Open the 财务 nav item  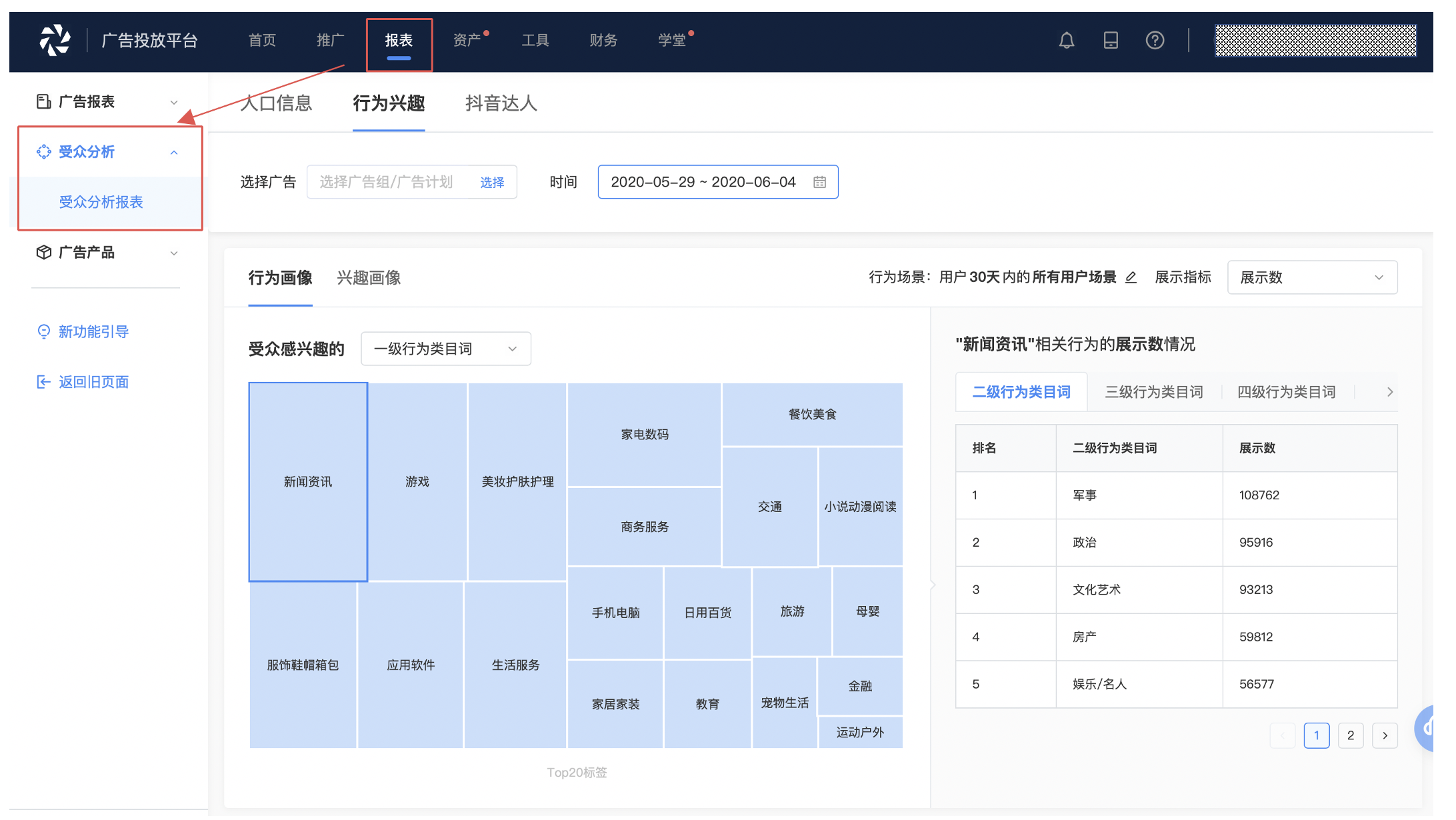click(603, 41)
